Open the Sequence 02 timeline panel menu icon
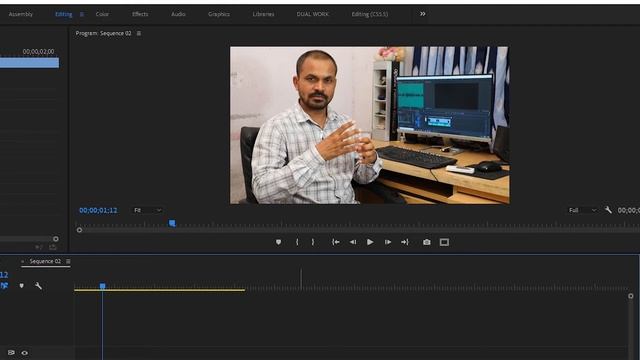Viewport: 640px width, 360px height. coord(68,261)
